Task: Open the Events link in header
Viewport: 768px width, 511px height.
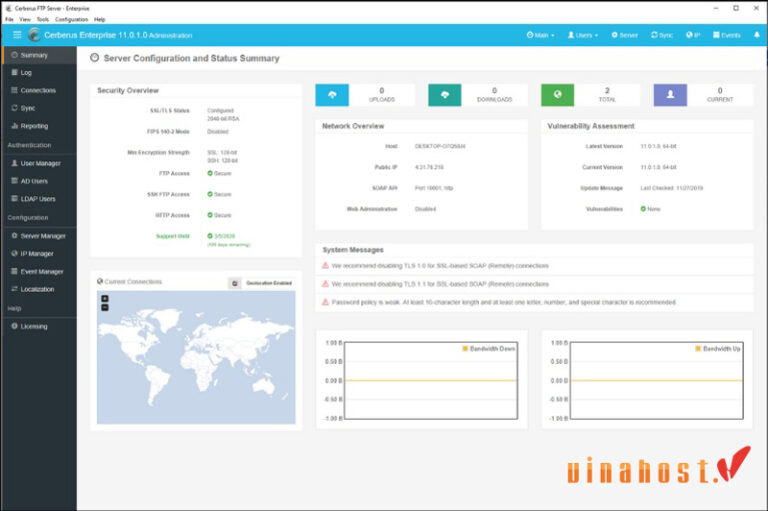Action: [x=726, y=35]
